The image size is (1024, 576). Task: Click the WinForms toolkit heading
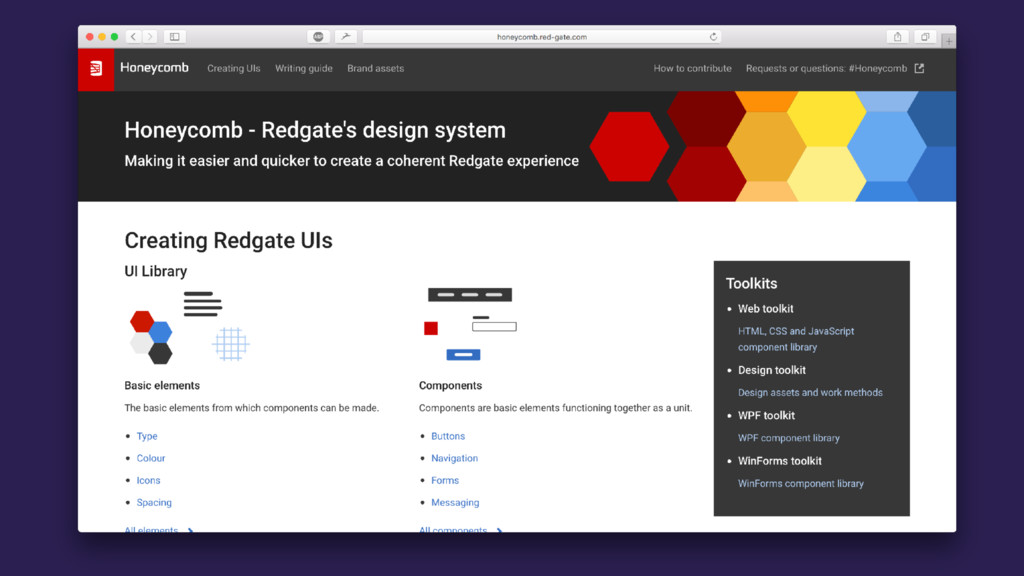tap(780, 460)
